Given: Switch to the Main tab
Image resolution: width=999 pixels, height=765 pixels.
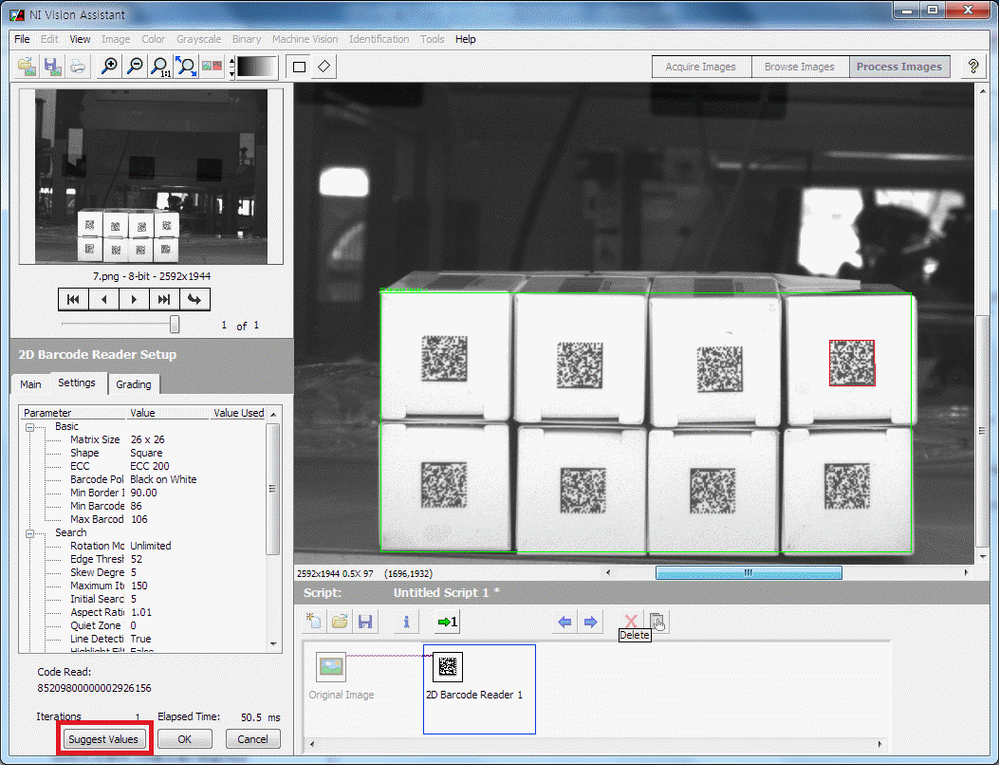Looking at the screenshot, I should (x=31, y=384).
